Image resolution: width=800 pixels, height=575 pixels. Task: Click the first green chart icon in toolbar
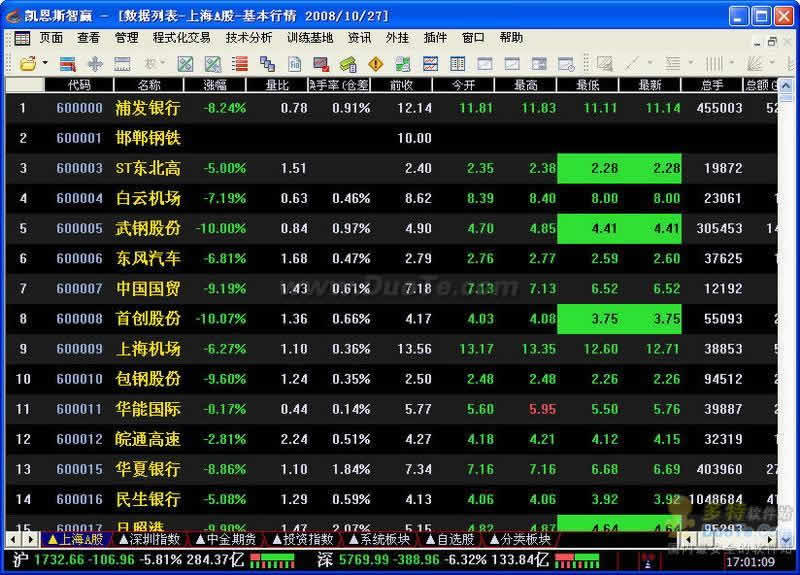(185, 64)
